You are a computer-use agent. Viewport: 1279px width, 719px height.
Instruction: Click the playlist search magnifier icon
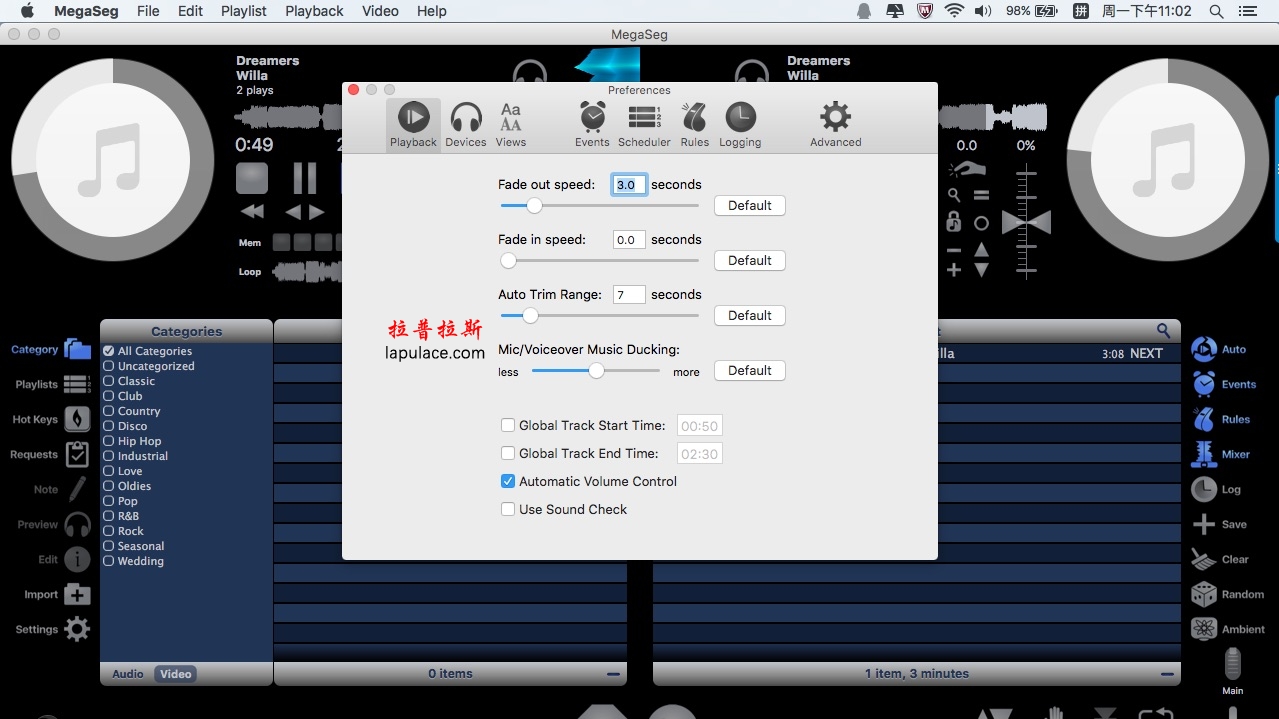pyautogui.click(x=1163, y=330)
